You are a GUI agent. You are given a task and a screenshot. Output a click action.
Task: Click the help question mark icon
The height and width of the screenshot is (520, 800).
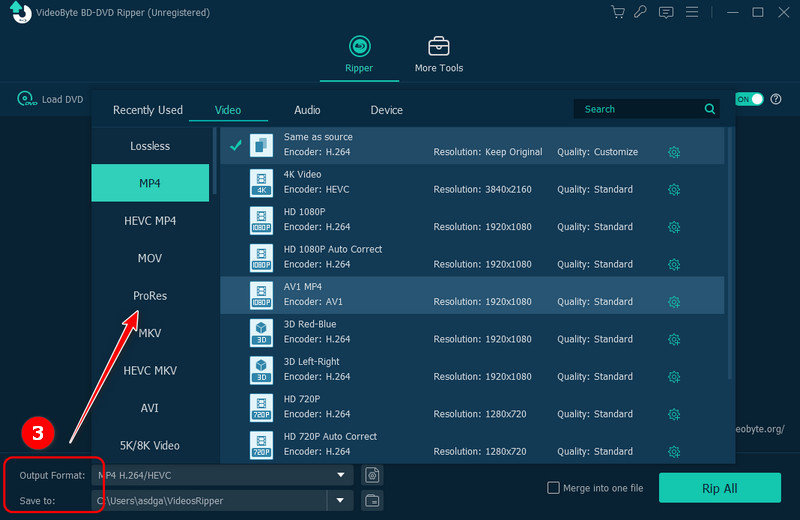[x=775, y=99]
